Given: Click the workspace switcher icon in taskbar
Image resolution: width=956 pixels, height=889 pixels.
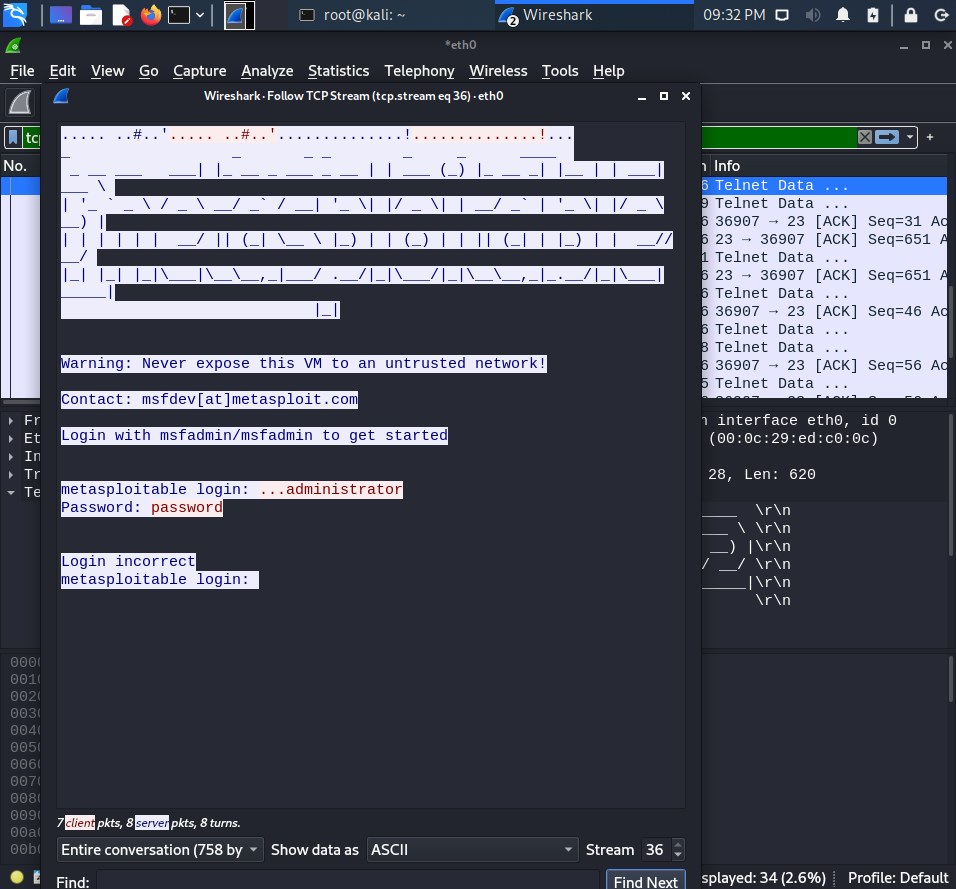Looking at the screenshot, I should tap(60, 15).
